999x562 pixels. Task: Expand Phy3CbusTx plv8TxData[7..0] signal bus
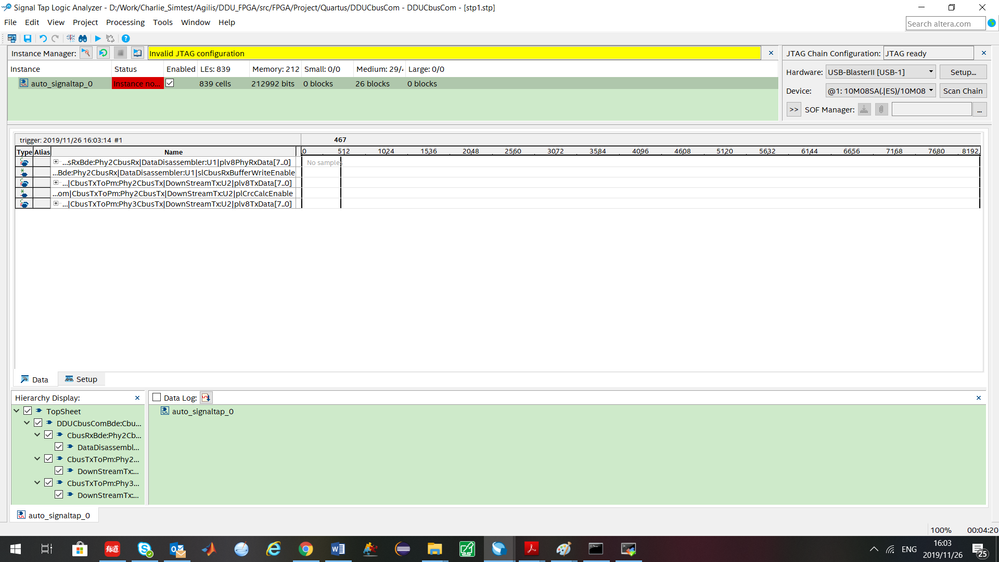(x=56, y=204)
